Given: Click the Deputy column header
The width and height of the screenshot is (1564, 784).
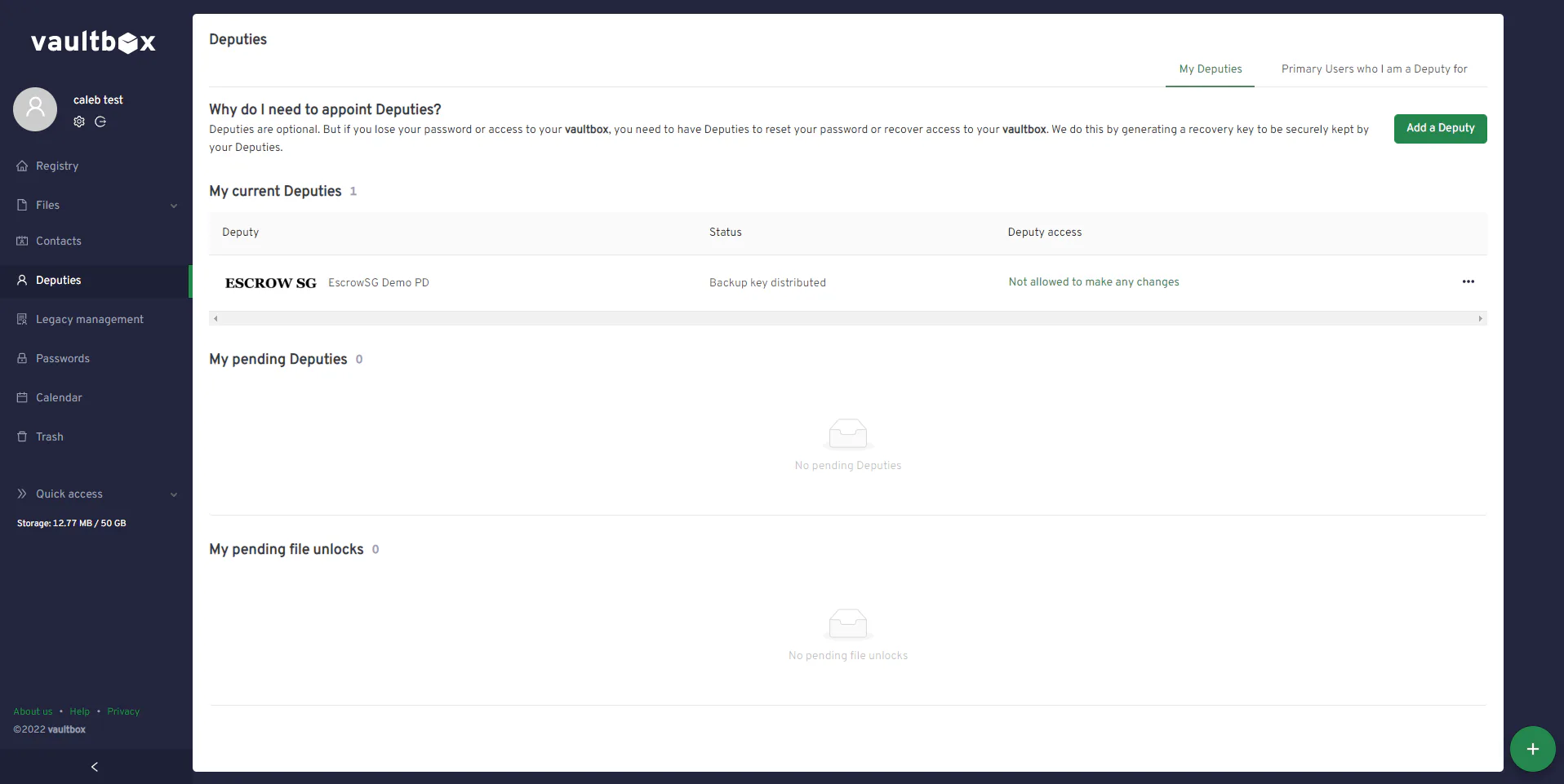Looking at the screenshot, I should pyautogui.click(x=241, y=232).
